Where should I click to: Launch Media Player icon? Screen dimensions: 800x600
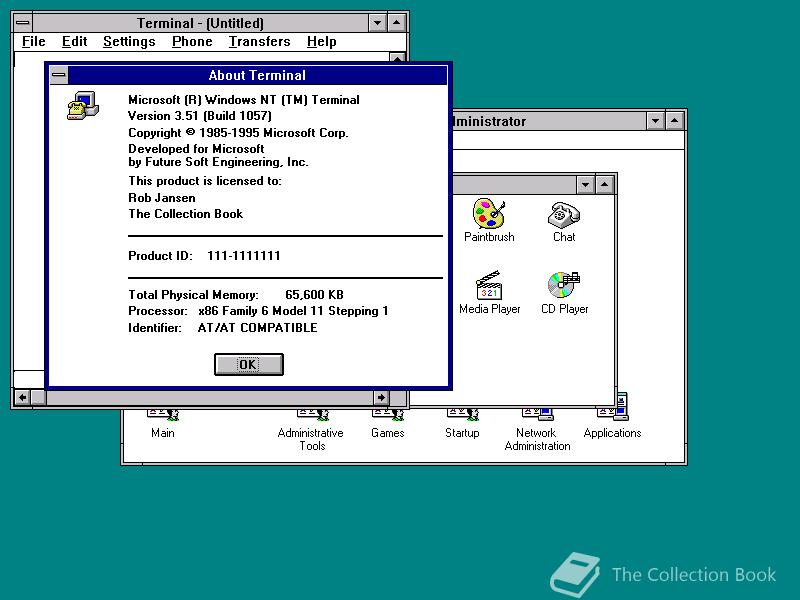click(489, 285)
